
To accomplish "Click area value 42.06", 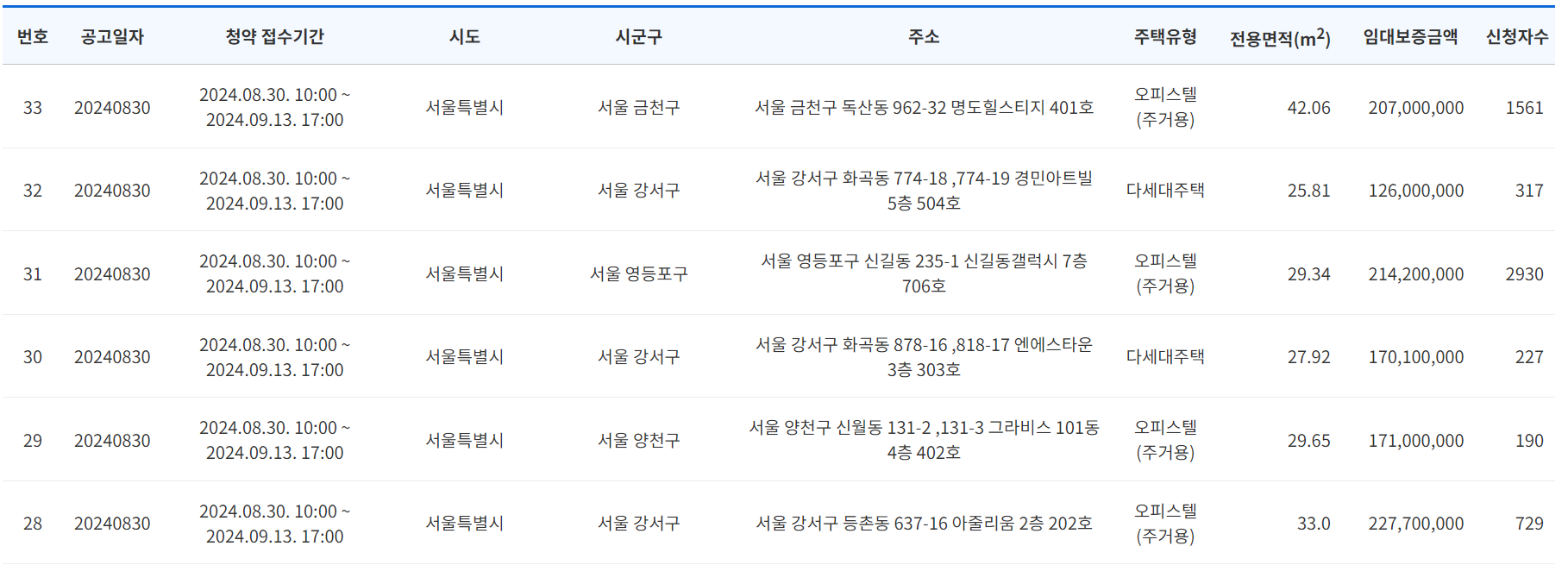I will click(1308, 108).
